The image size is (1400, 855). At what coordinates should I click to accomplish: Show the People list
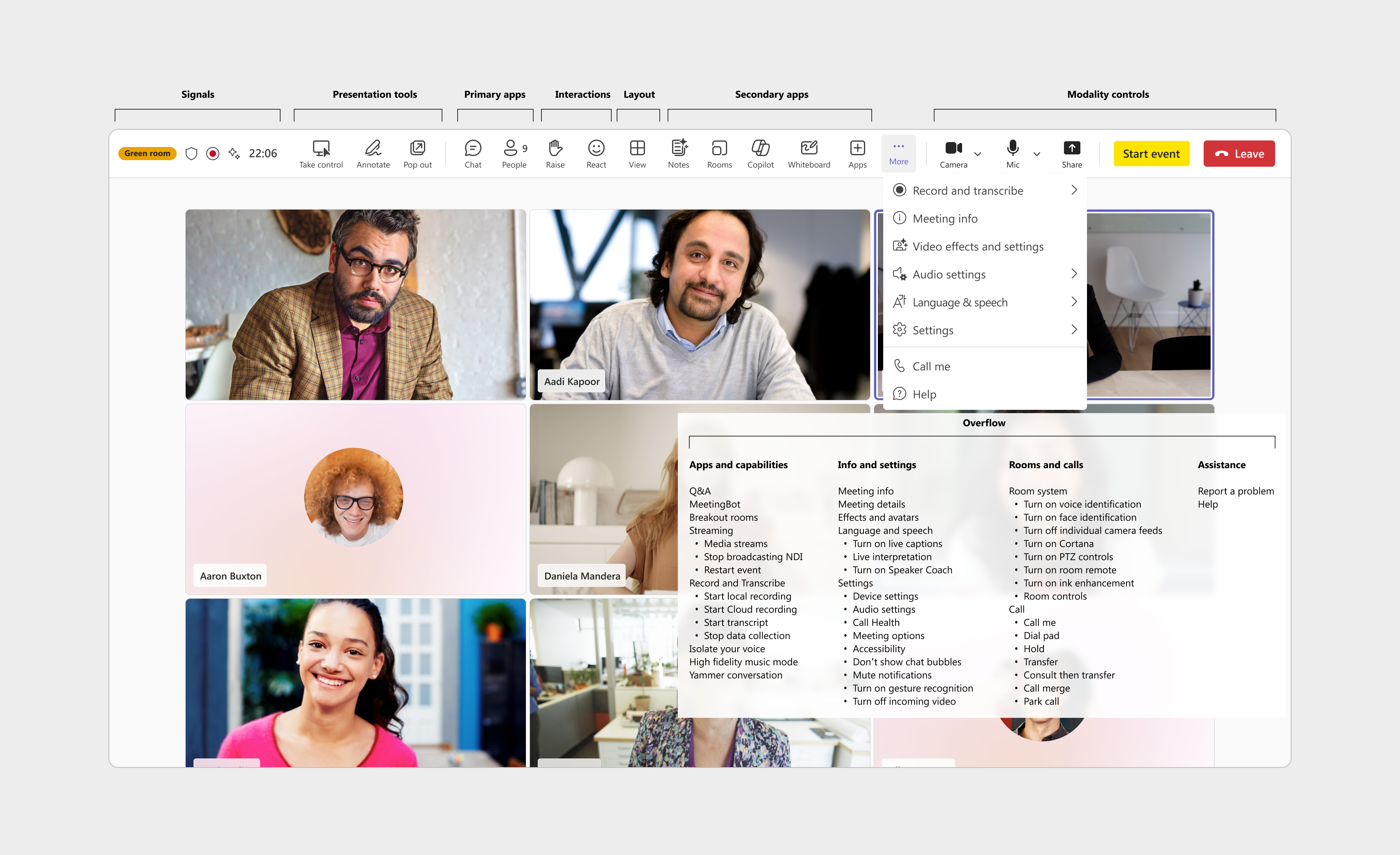click(514, 154)
